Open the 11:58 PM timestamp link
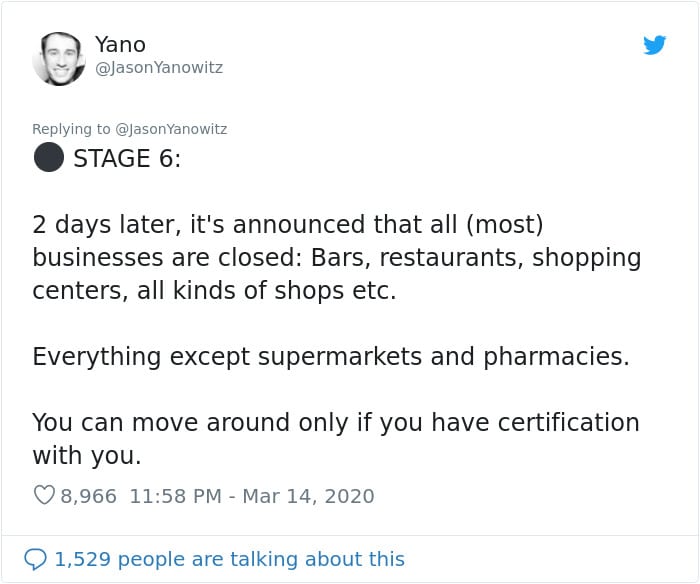 pyautogui.click(x=175, y=496)
